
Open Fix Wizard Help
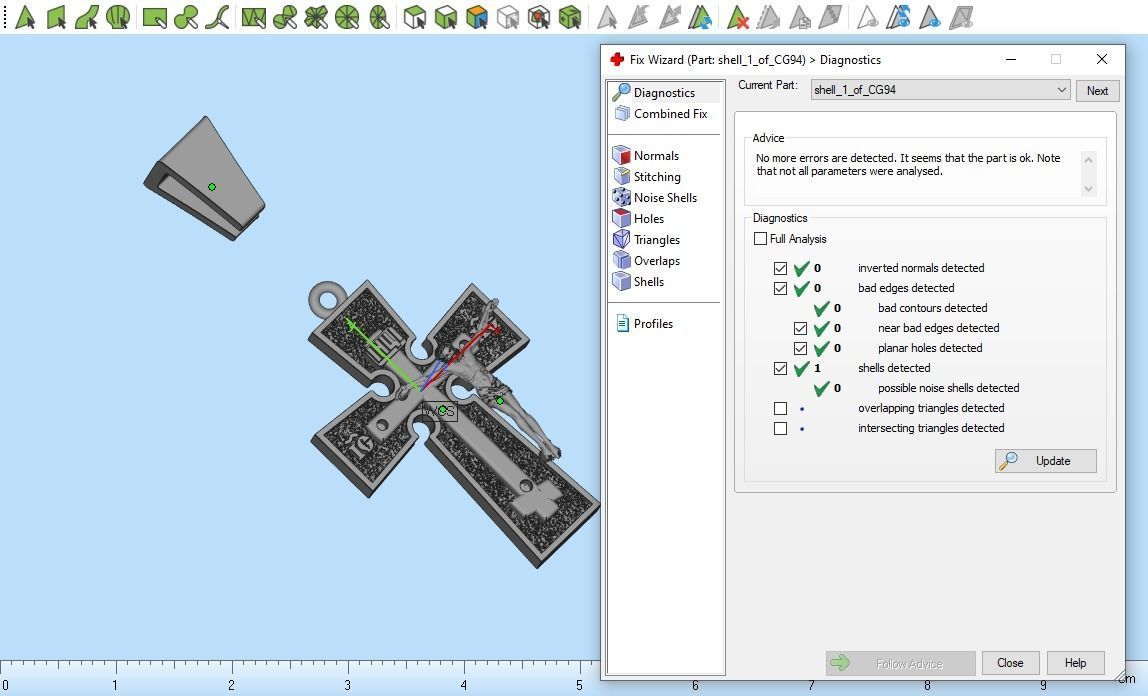click(1076, 663)
